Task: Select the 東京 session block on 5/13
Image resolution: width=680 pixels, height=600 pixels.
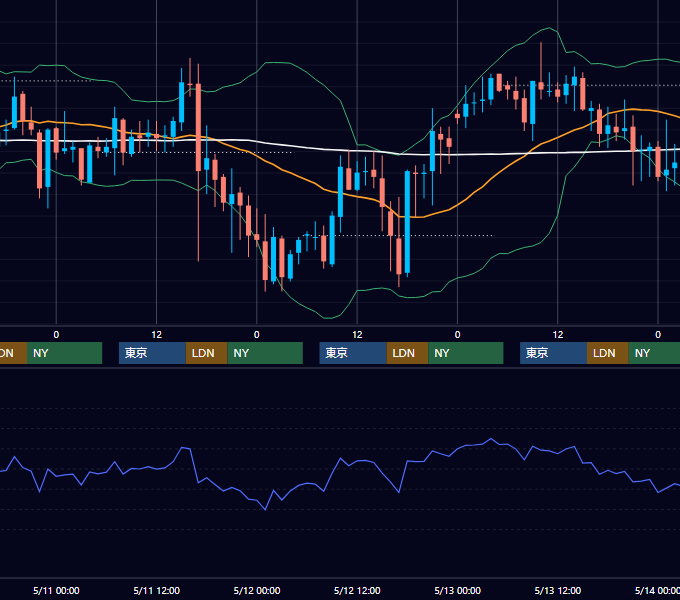Action: pos(553,353)
